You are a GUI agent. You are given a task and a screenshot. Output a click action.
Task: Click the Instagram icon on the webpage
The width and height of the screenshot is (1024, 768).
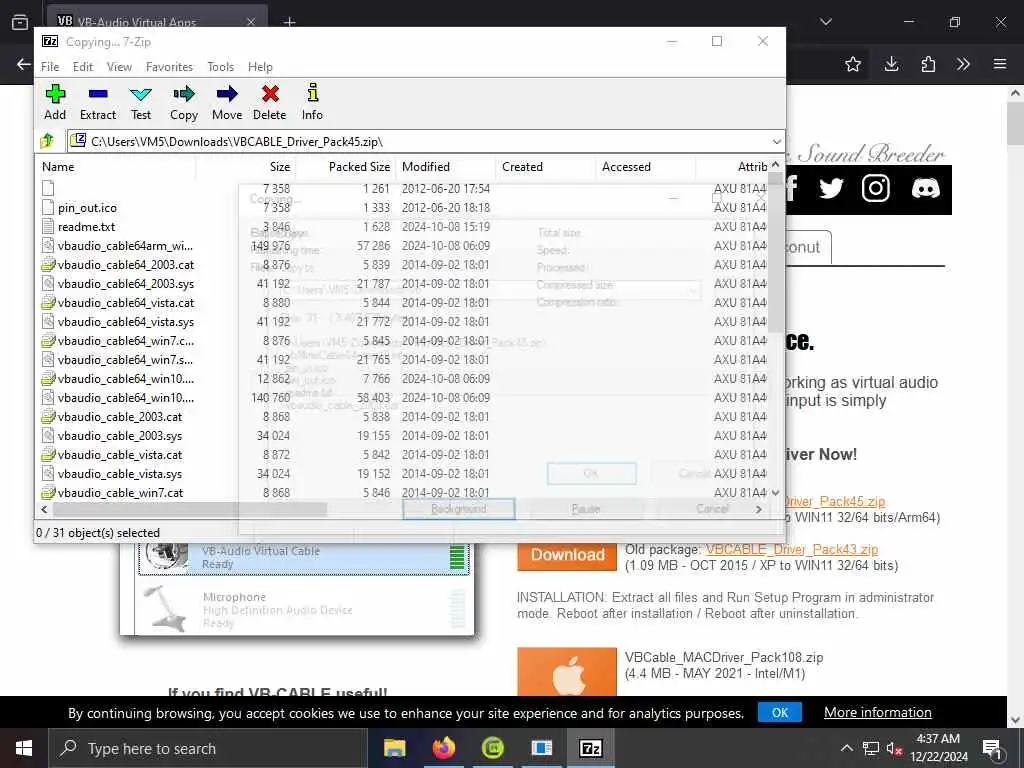(876, 189)
